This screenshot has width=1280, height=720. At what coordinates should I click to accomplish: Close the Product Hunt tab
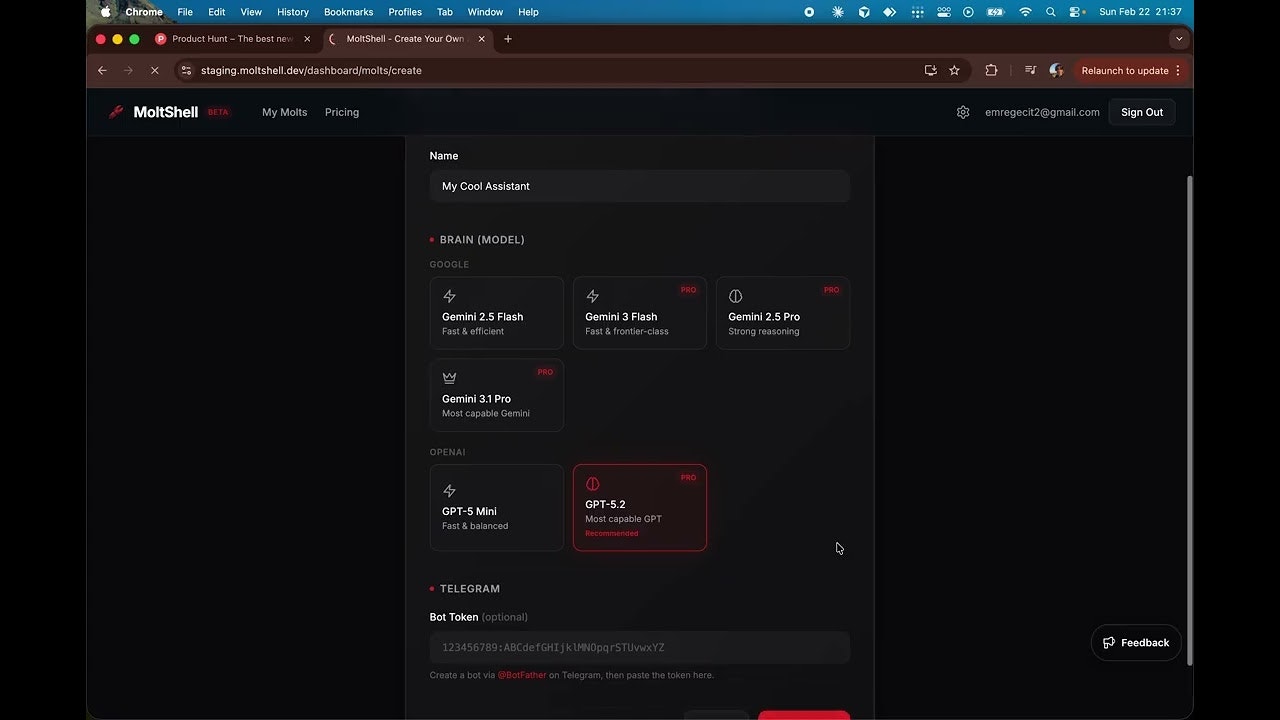[307, 39]
